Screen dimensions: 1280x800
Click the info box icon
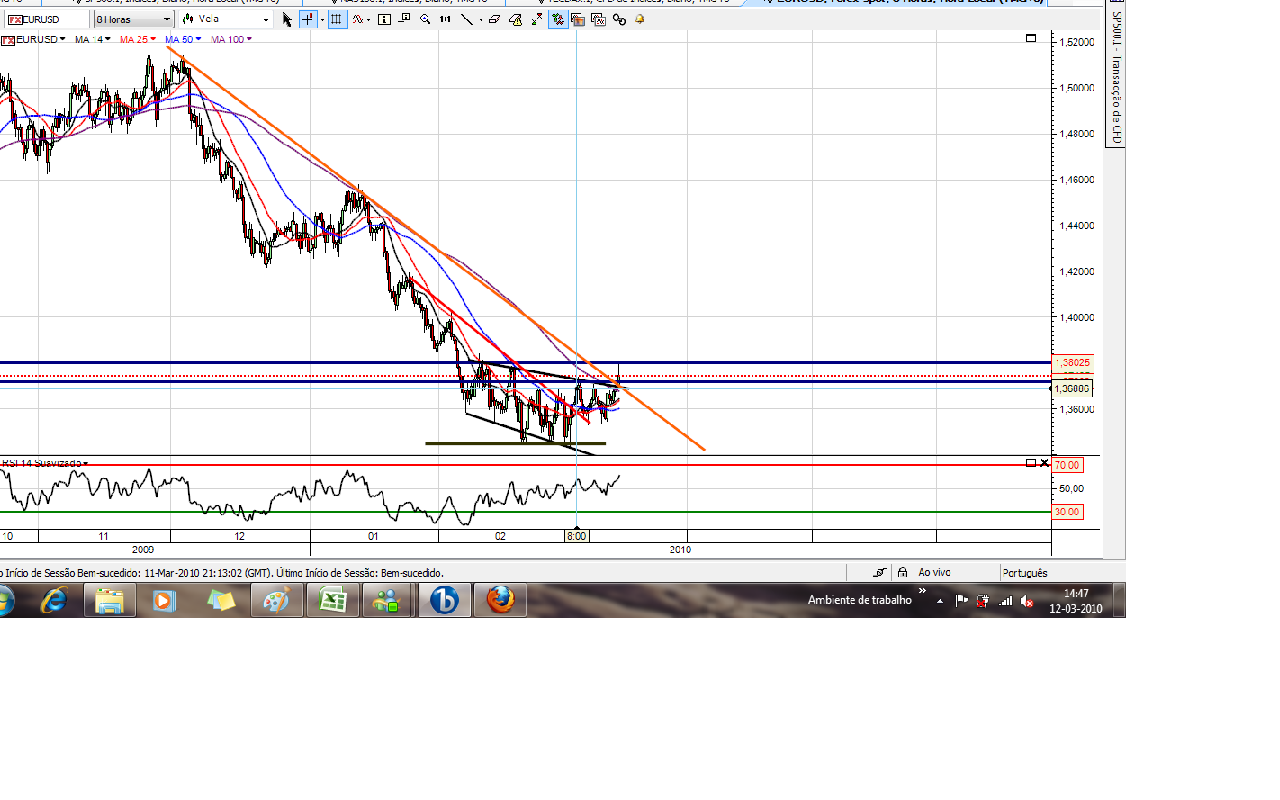click(385, 19)
